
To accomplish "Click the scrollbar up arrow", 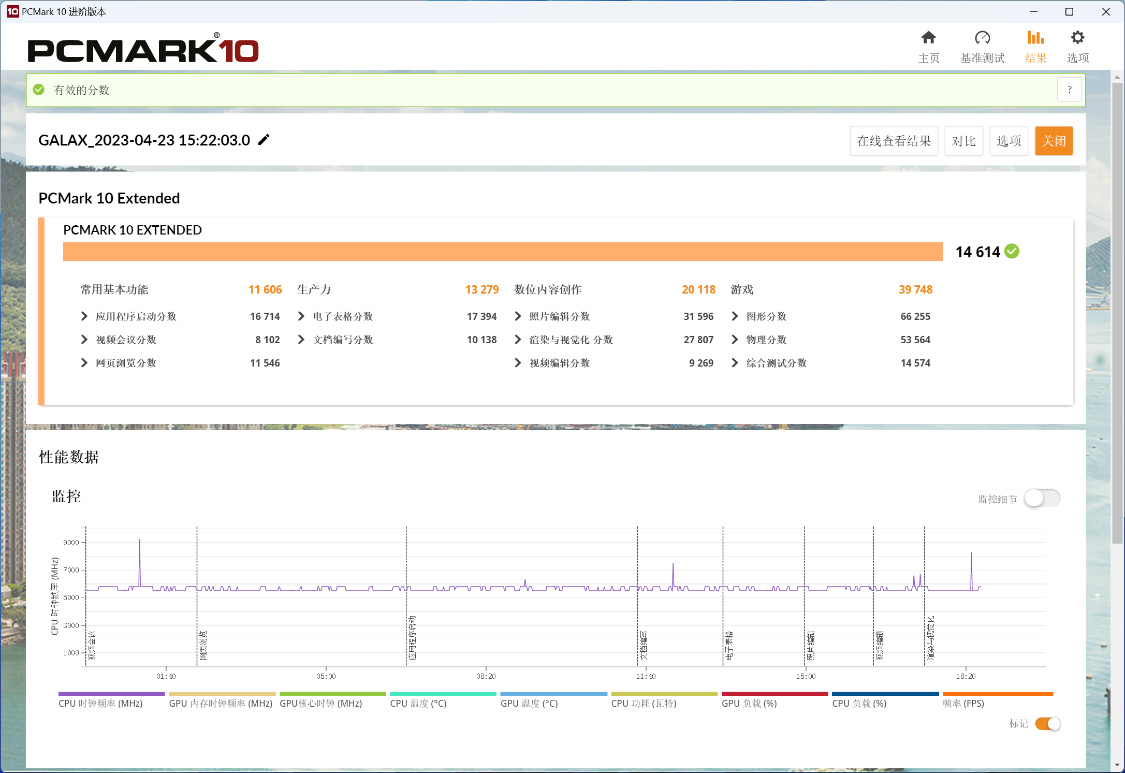I will [1117, 76].
